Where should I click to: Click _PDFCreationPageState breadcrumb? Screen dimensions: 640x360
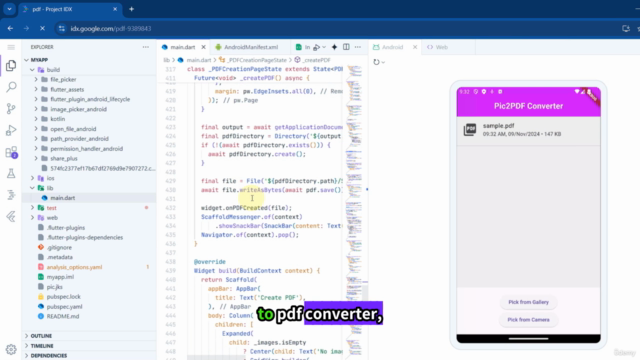pos(256,60)
